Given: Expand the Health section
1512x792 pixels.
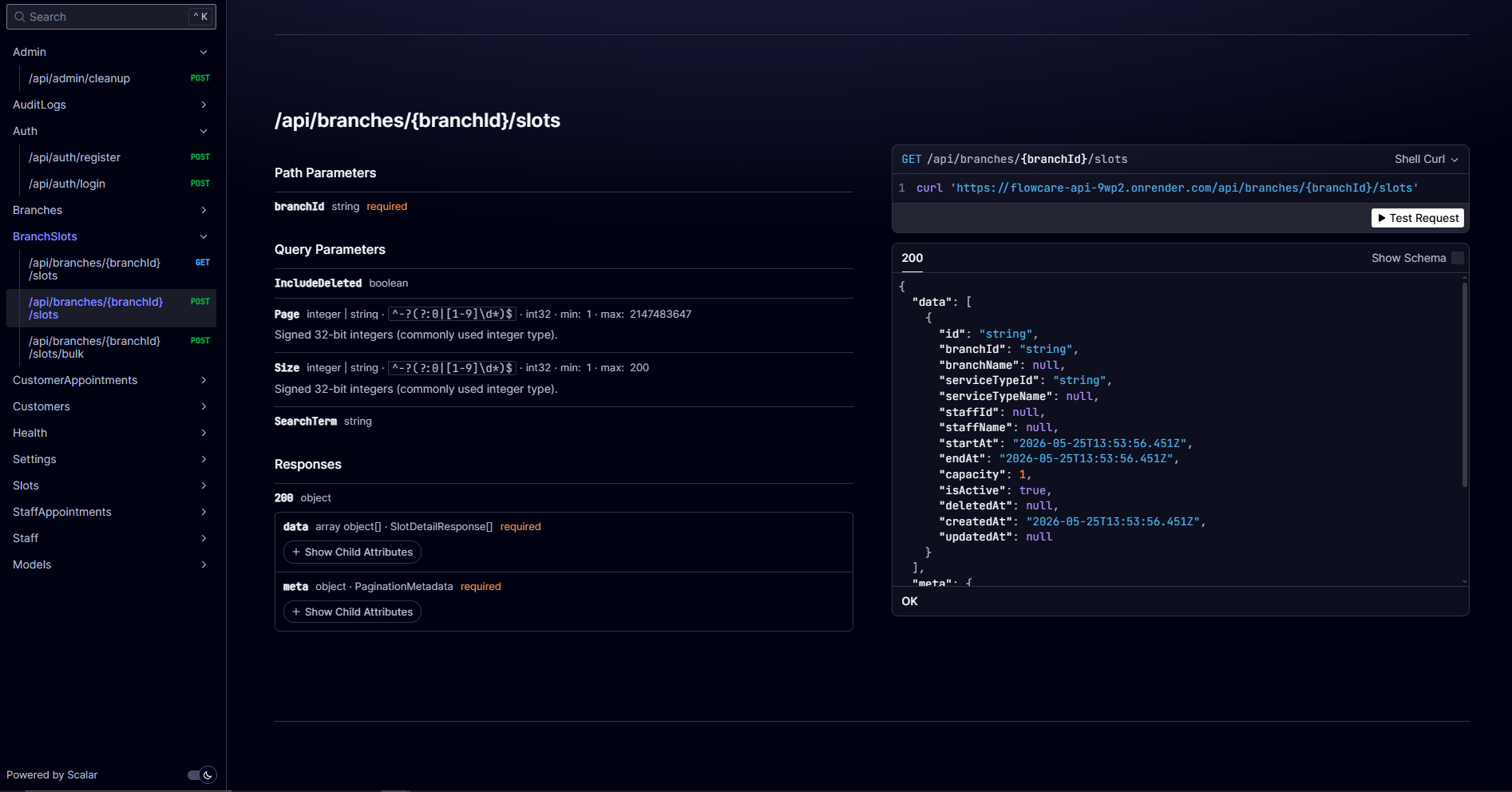Looking at the screenshot, I should click(204, 433).
